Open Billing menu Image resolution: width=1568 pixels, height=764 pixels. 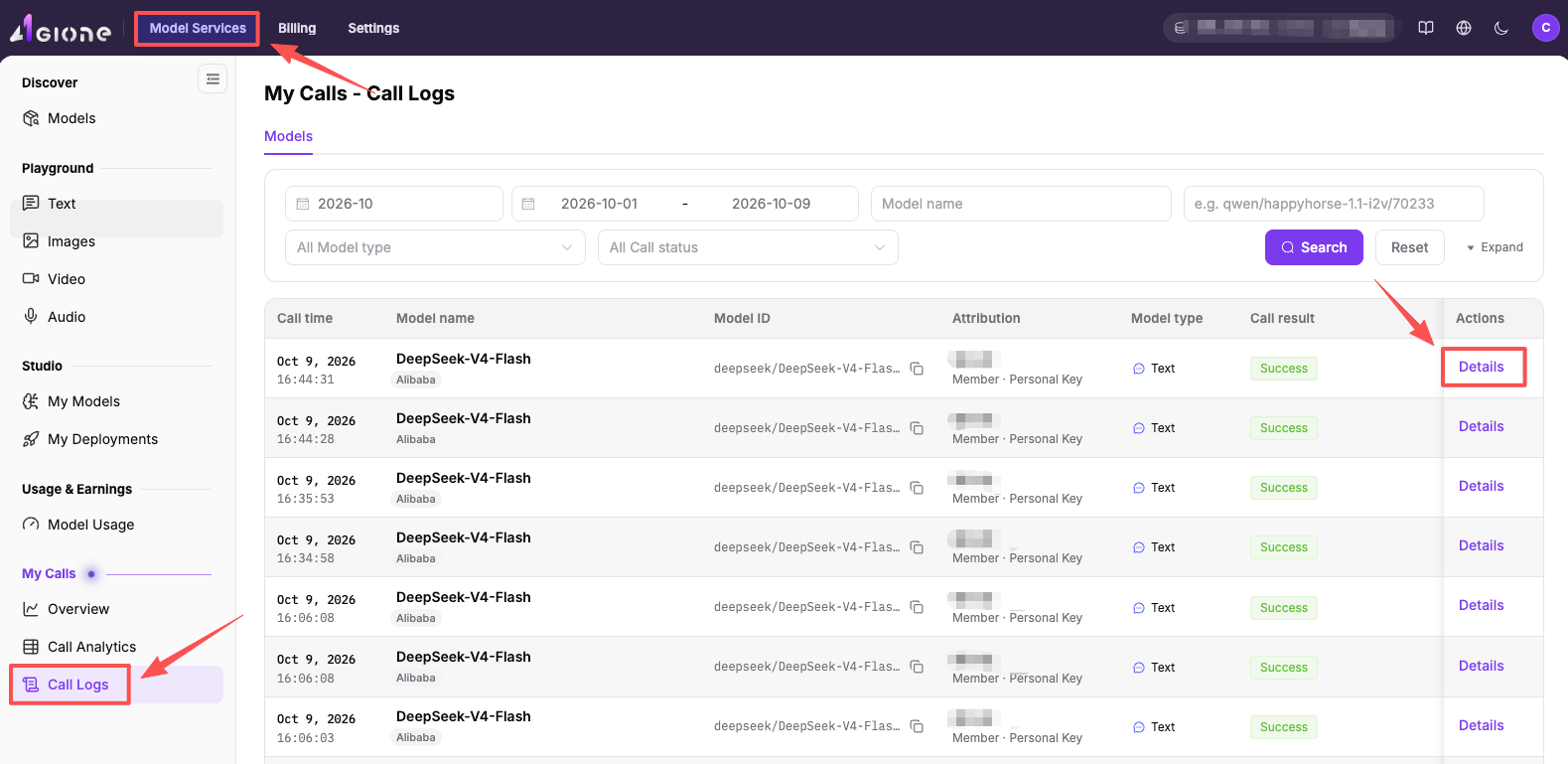point(297,28)
